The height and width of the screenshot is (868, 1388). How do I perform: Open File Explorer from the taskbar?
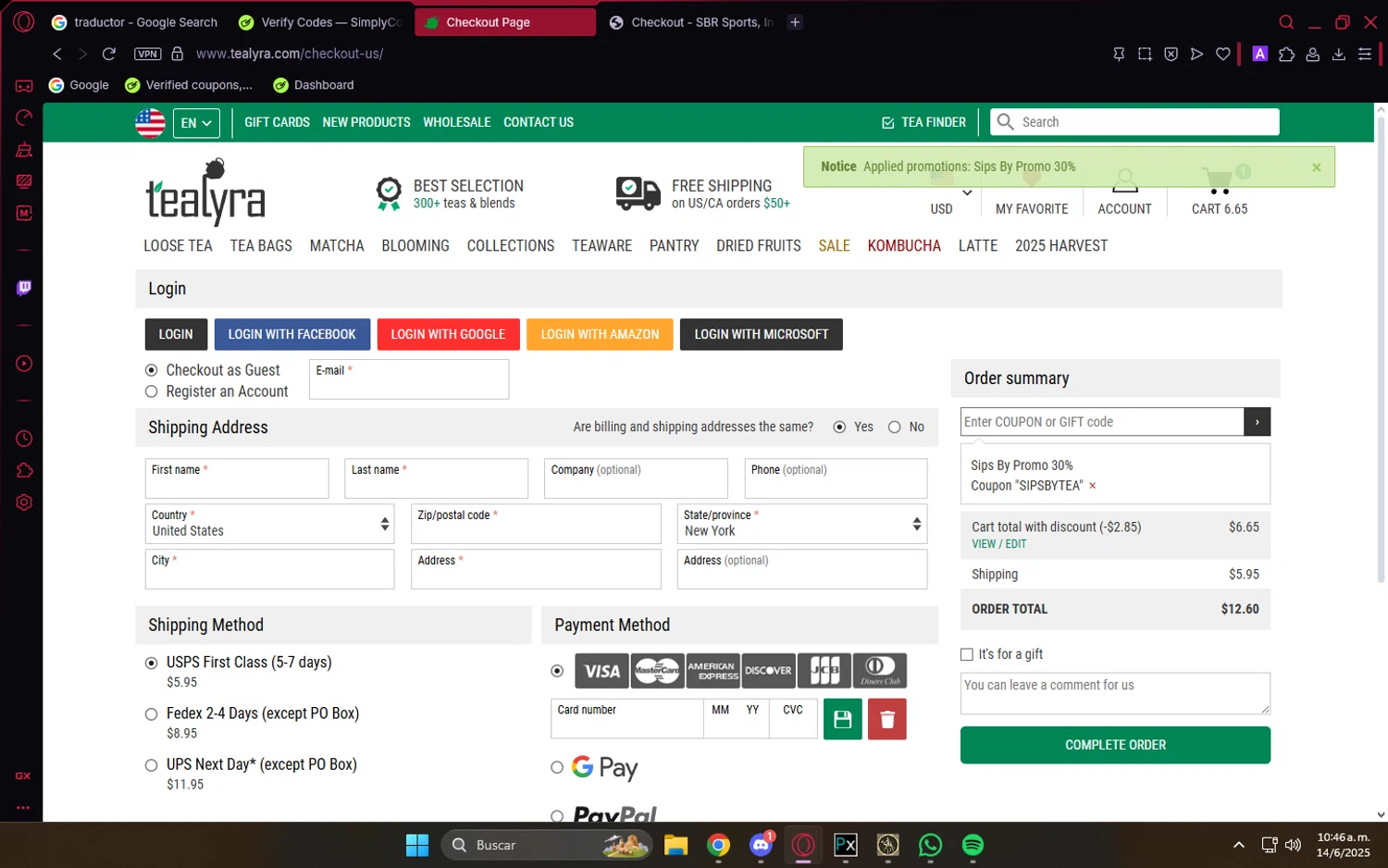pyautogui.click(x=675, y=845)
